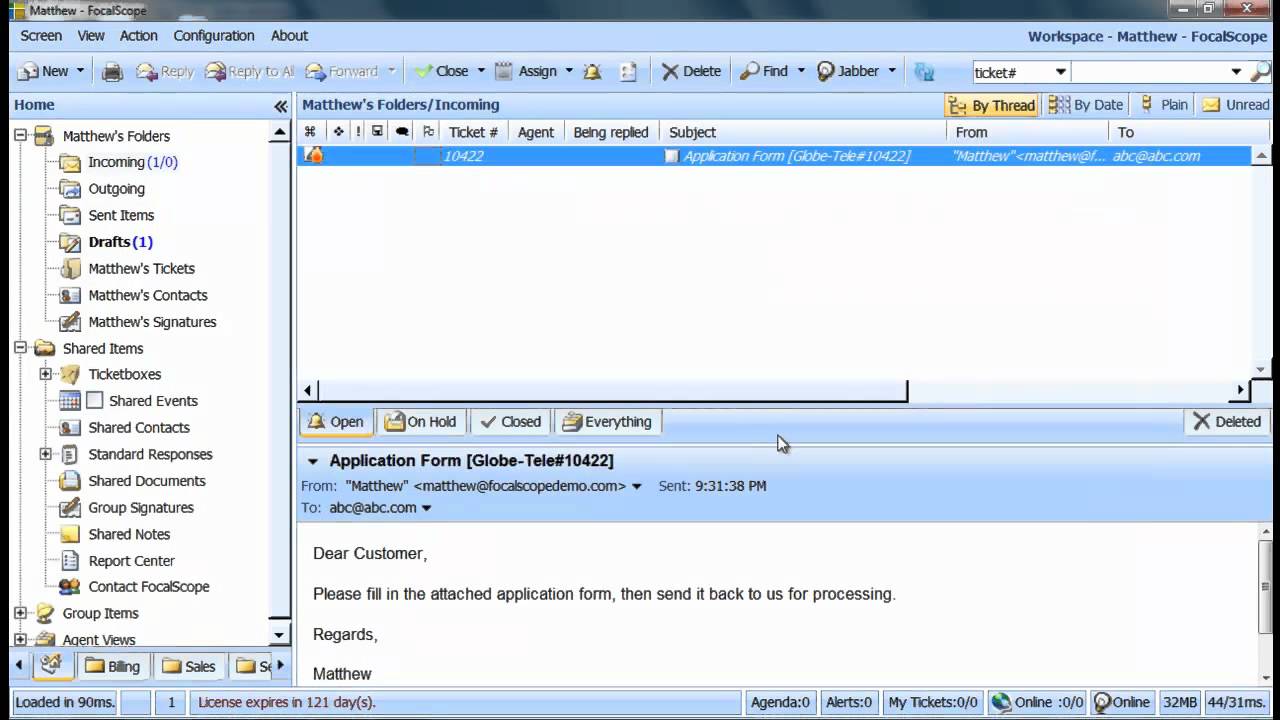Screen dimensions: 1280x720
Task: Click the Assign toolbar button
Action: click(526, 71)
